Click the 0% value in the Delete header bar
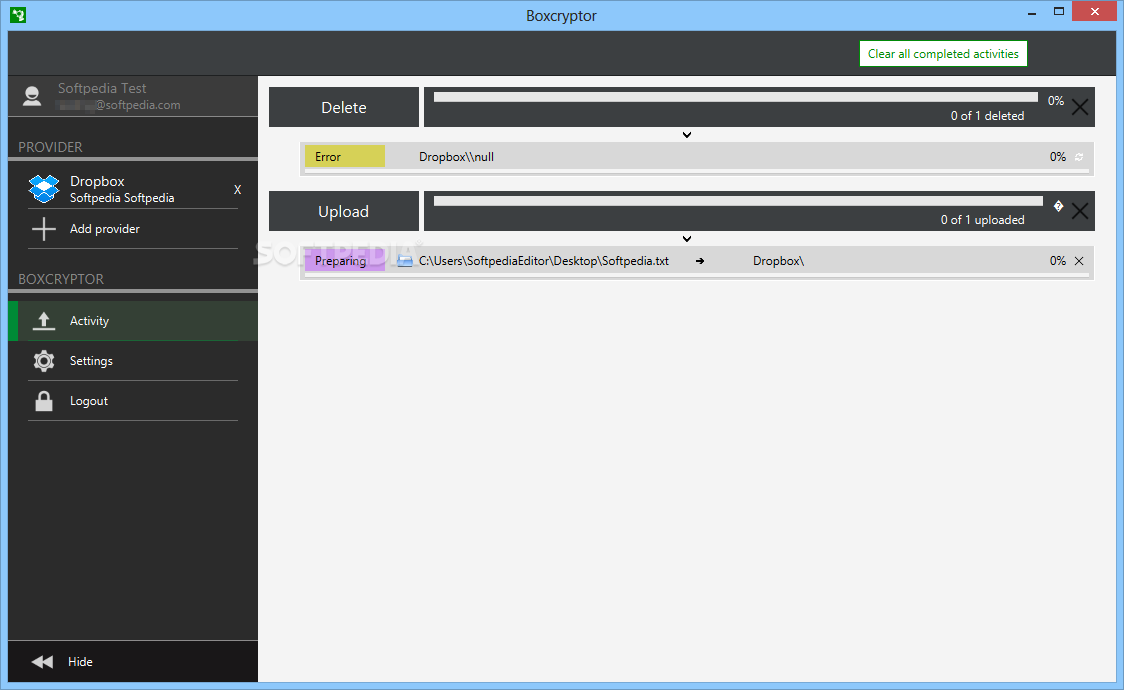The width and height of the screenshot is (1124, 690). [1055, 101]
